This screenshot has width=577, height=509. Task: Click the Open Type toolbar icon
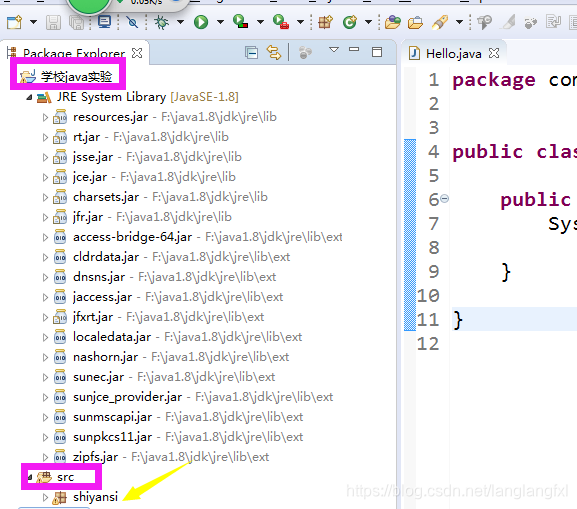pos(392,22)
